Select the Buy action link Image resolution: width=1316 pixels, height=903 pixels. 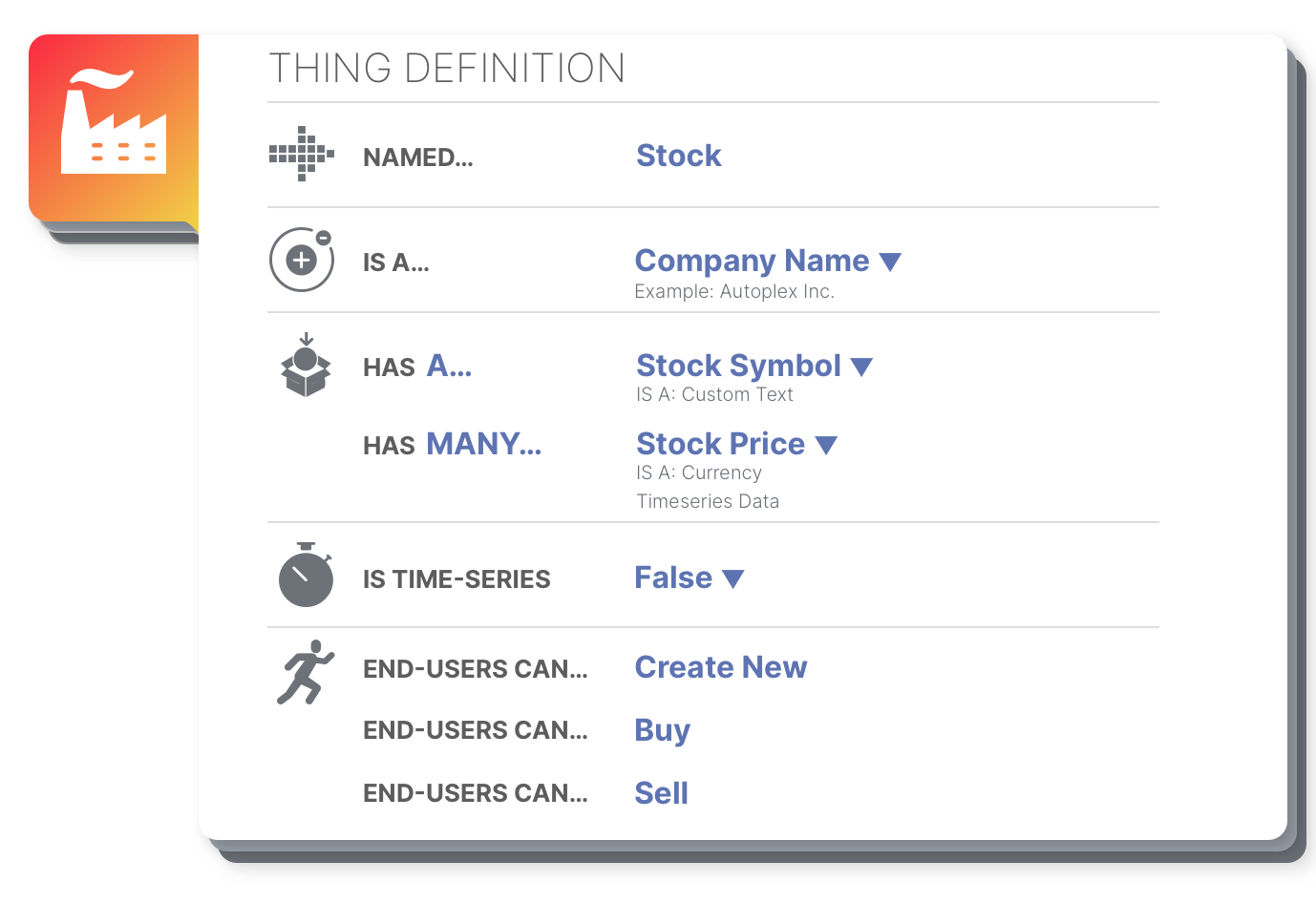663,730
